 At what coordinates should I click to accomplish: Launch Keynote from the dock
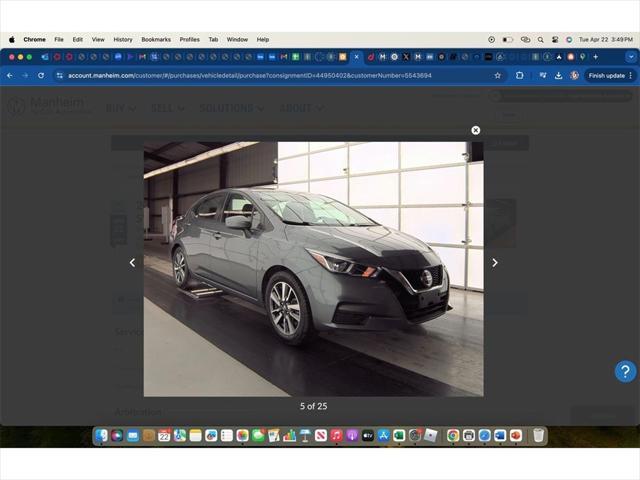(305, 436)
